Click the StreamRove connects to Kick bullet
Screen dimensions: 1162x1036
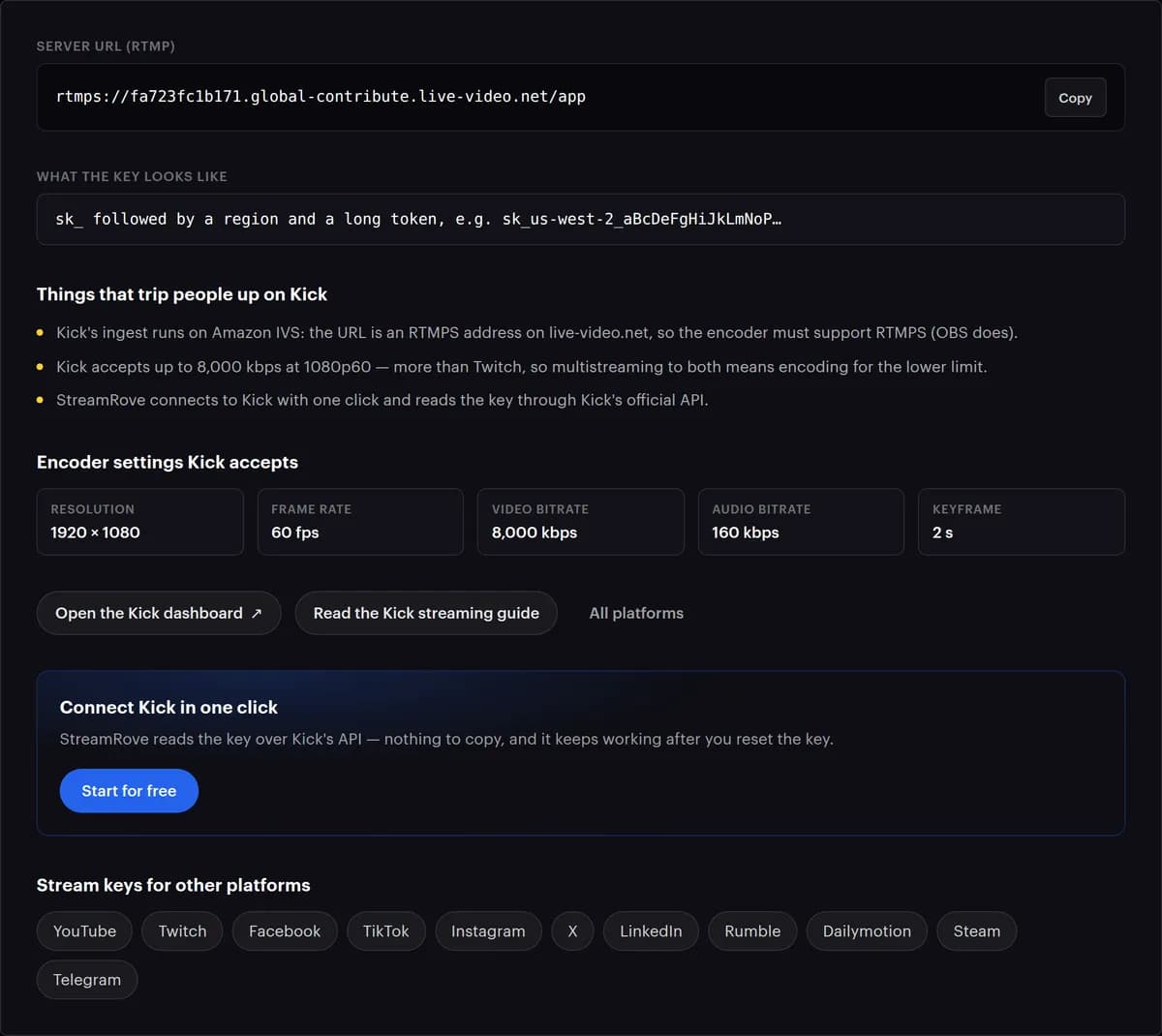(382, 400)
